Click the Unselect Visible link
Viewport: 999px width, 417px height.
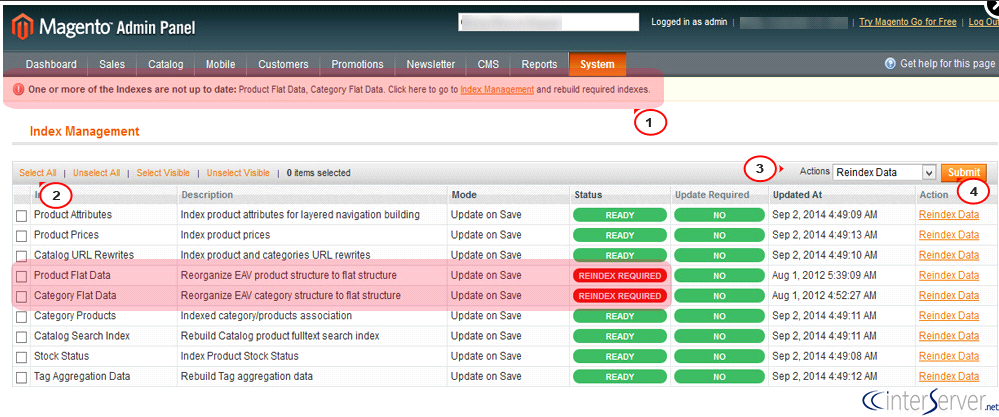[238, 173]
